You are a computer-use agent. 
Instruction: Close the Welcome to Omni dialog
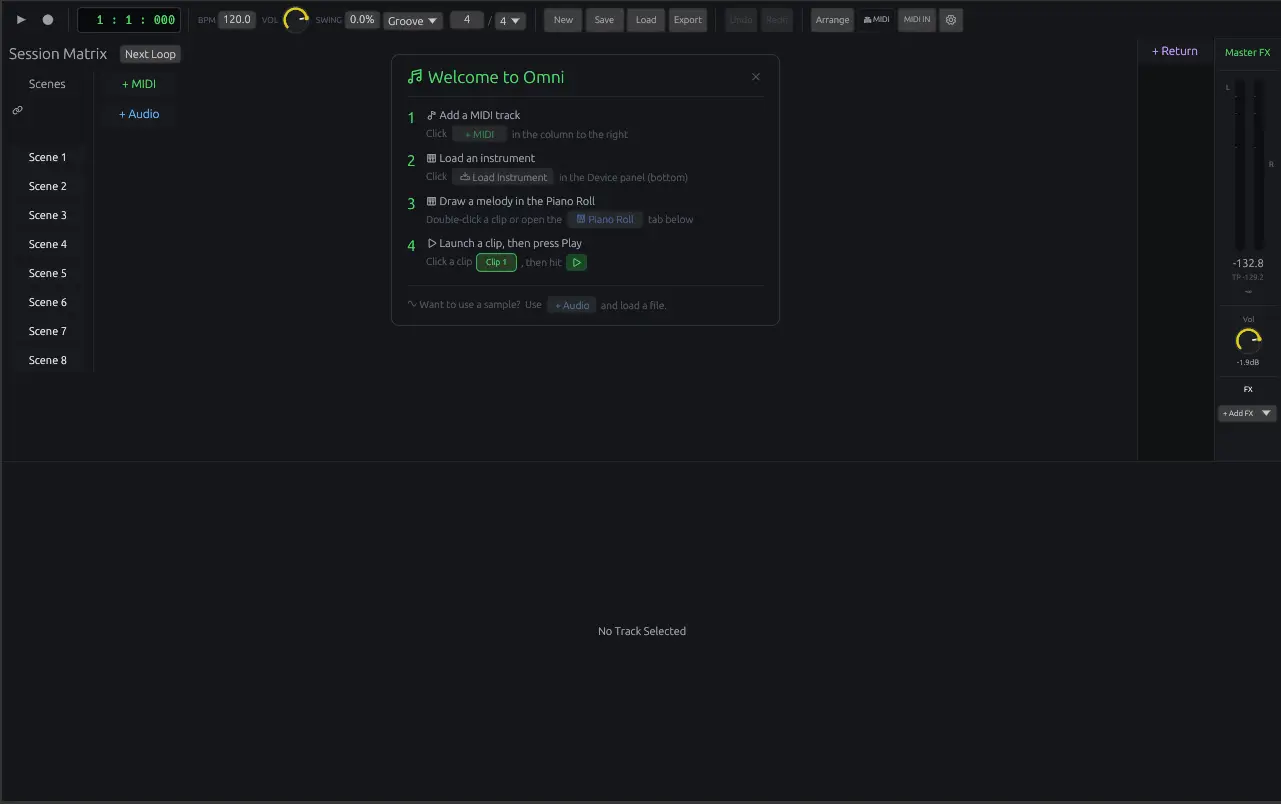[756, 77]
